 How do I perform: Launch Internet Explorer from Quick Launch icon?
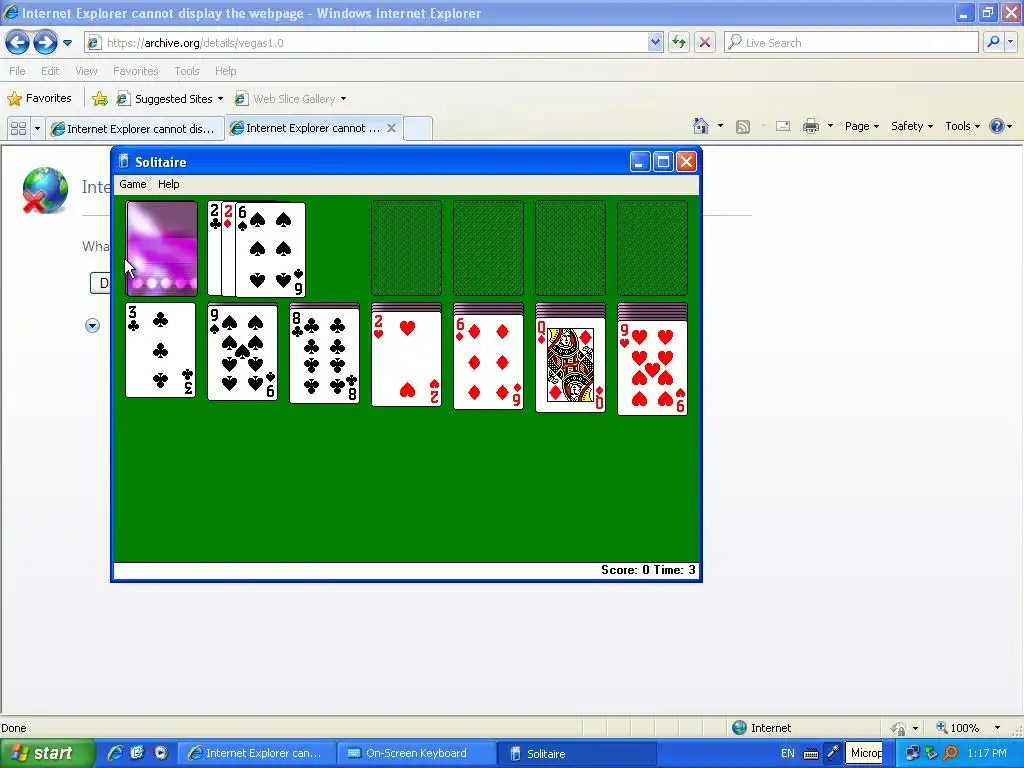pyautogui.click(x=115, y=753)
